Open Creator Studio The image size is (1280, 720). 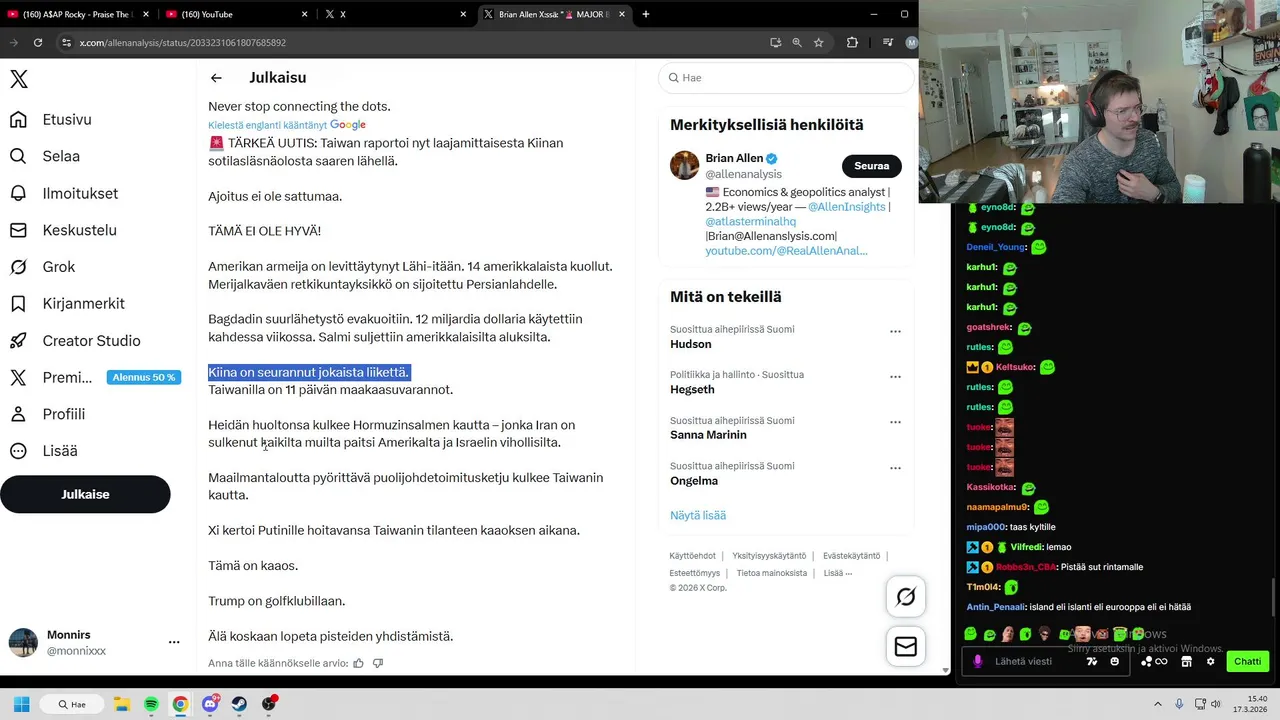[74, 341]
